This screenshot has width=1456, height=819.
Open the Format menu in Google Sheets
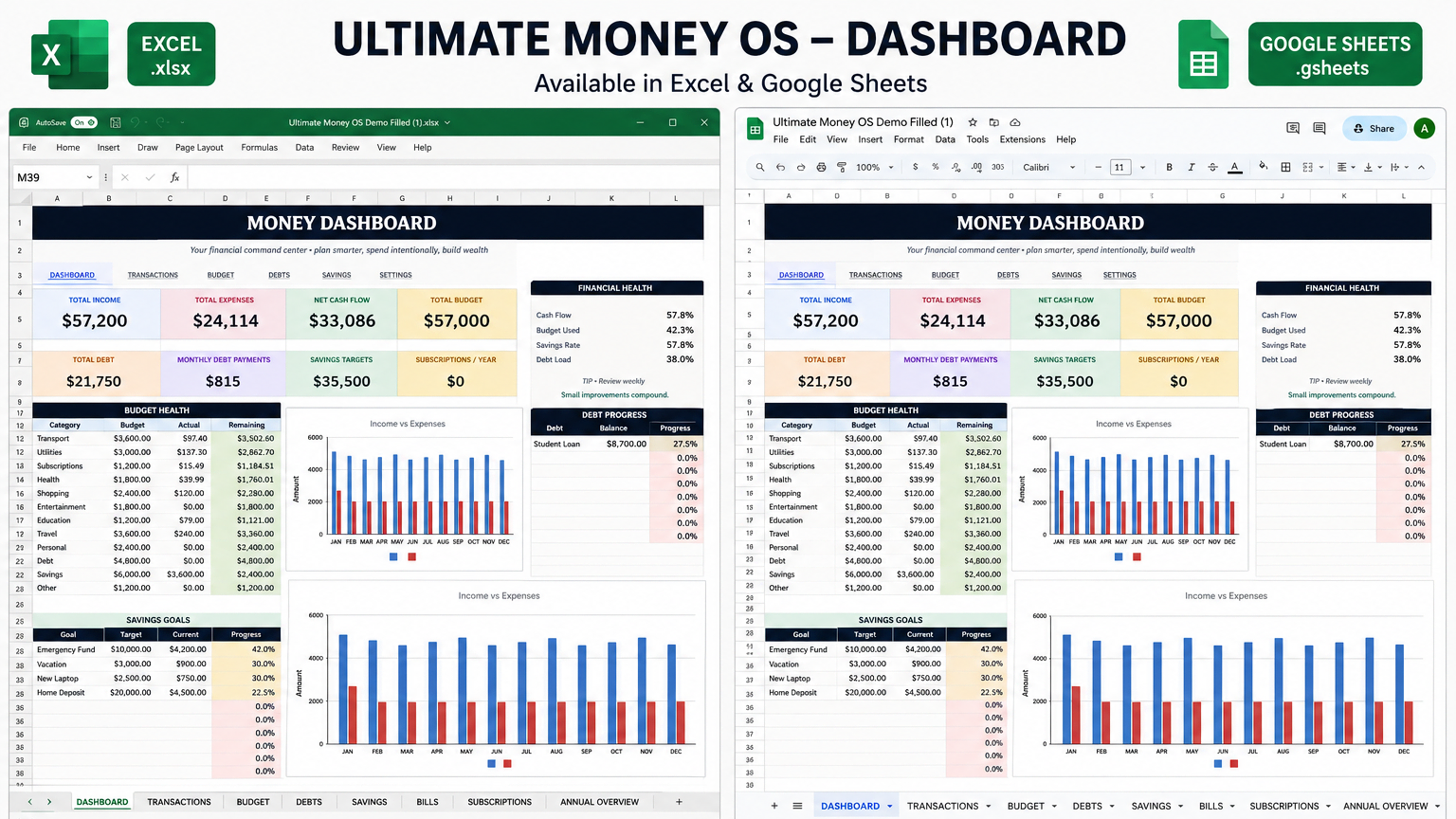908,139
